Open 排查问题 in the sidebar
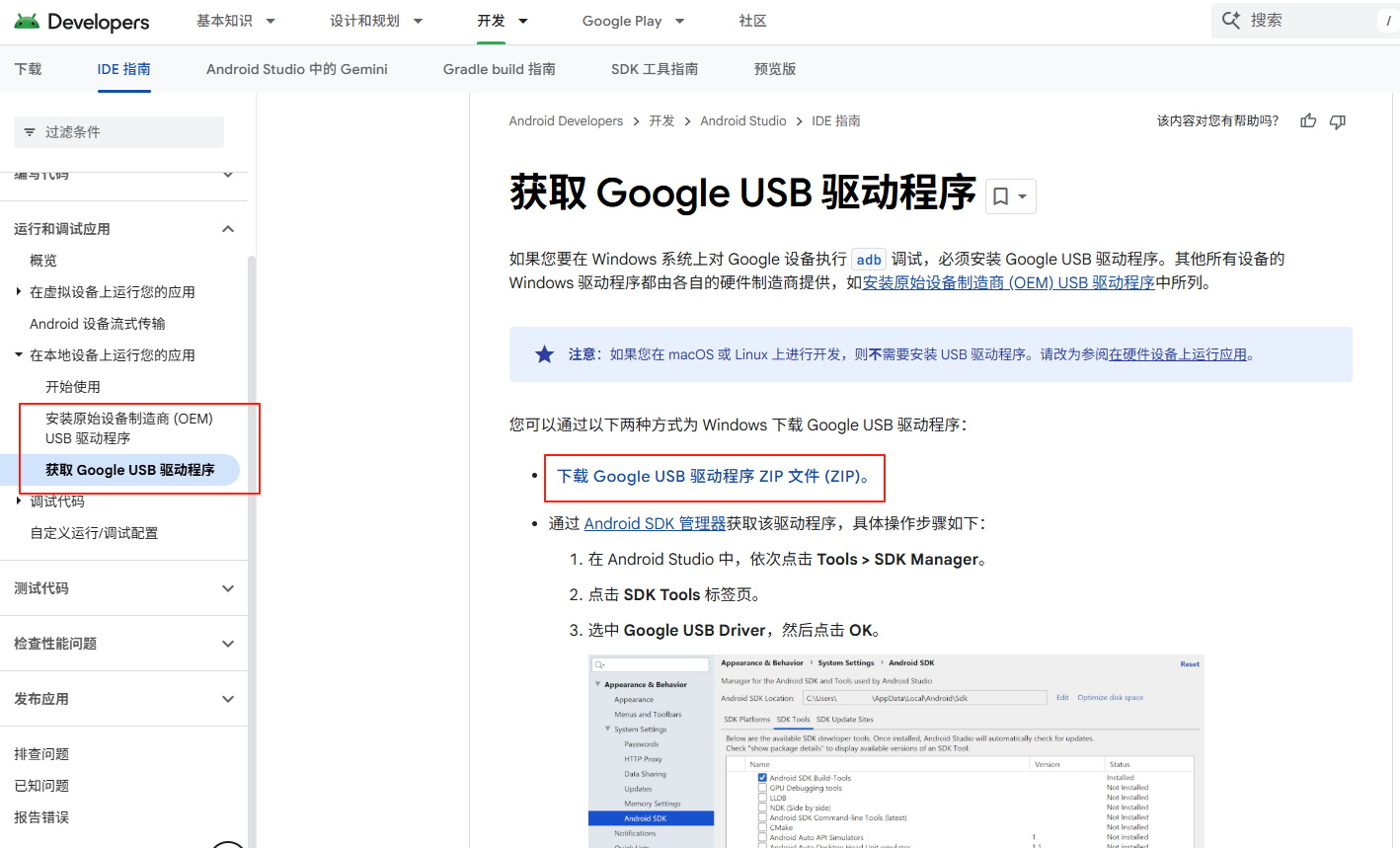 [x=41, y=754]
